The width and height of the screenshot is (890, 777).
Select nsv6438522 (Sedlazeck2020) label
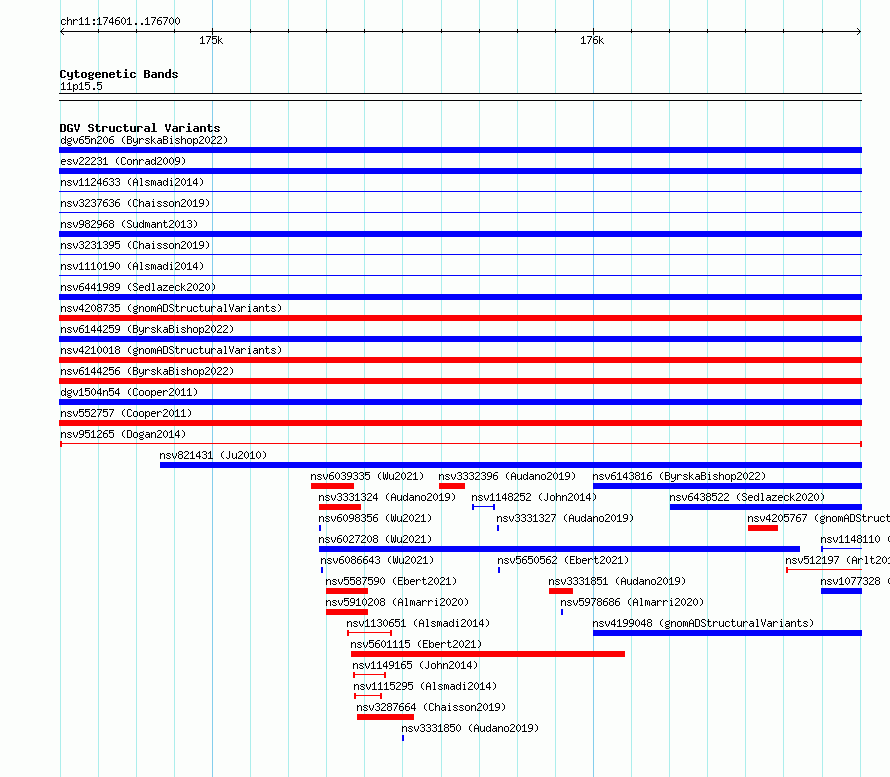tap(747, 497)
